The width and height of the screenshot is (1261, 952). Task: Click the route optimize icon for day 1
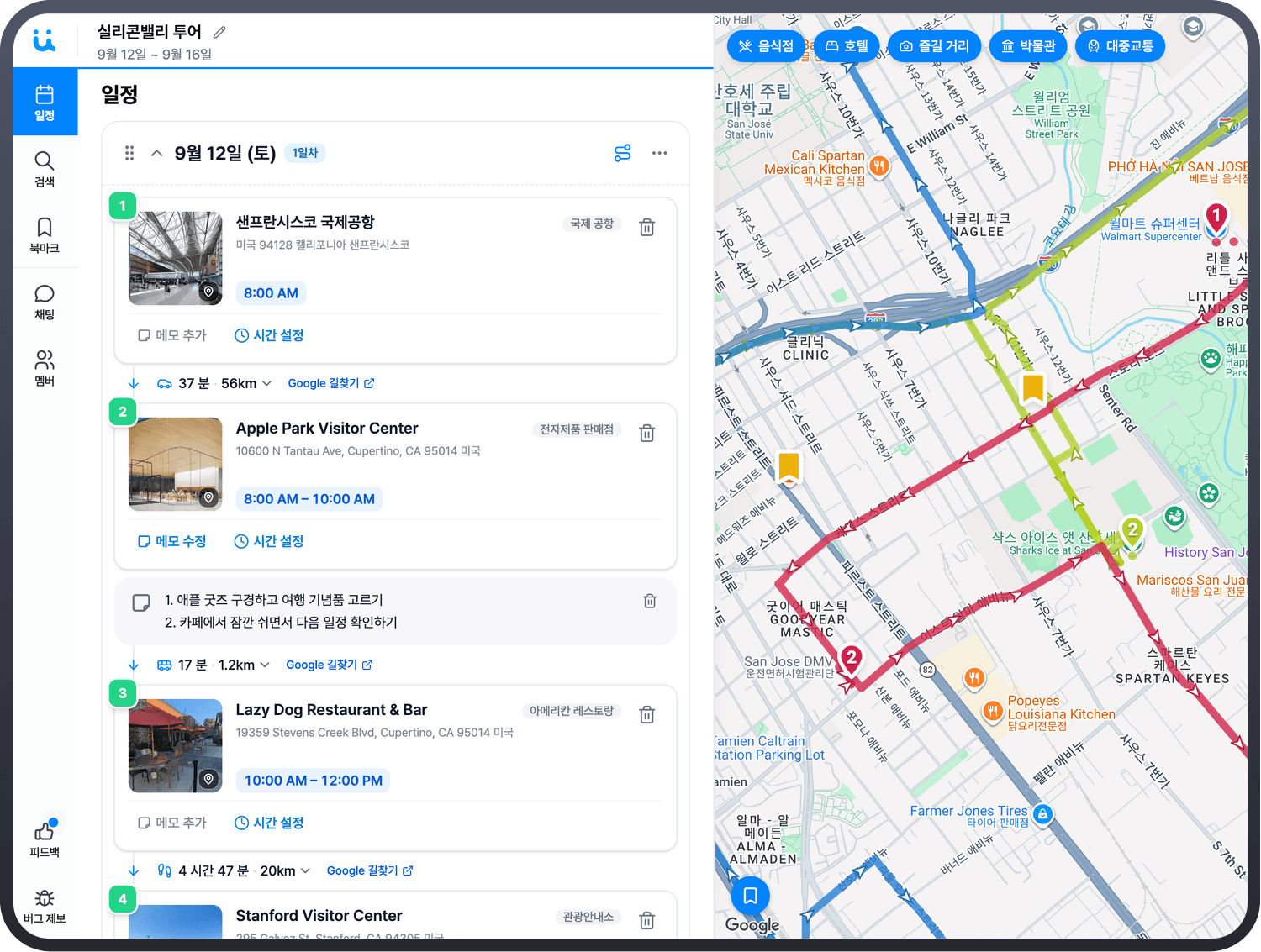click(x=622, y=153)
